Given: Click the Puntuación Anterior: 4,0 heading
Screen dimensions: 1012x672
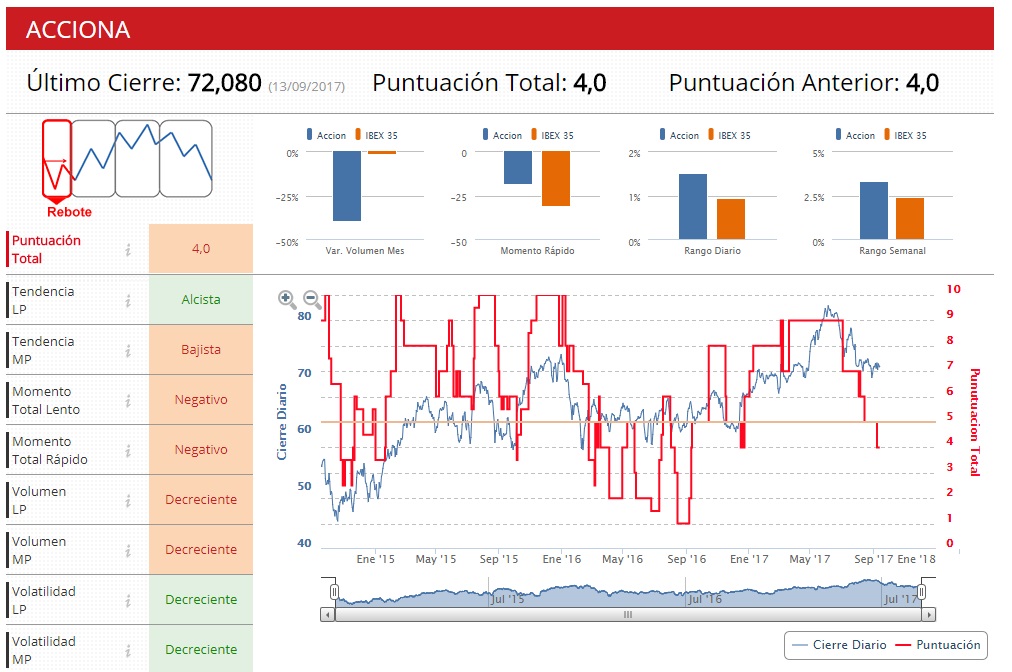Looking at the screenshot, I should click(804, 83).
